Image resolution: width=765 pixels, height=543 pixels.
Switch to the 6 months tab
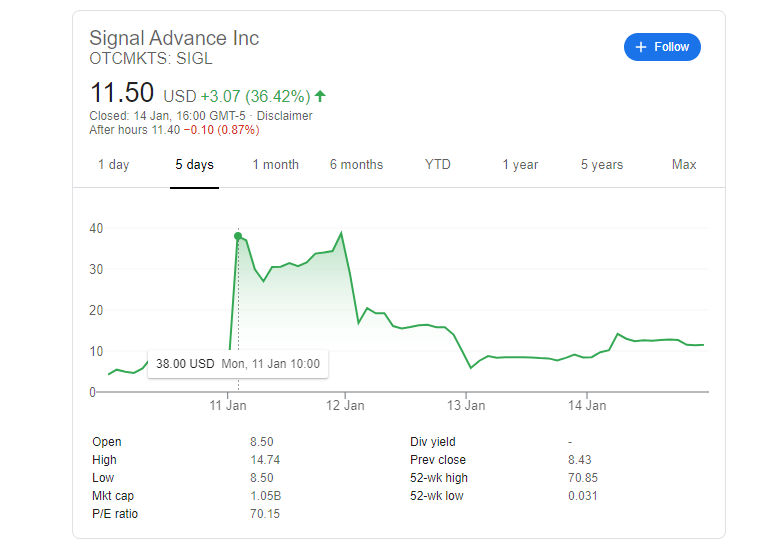[356, 164]
